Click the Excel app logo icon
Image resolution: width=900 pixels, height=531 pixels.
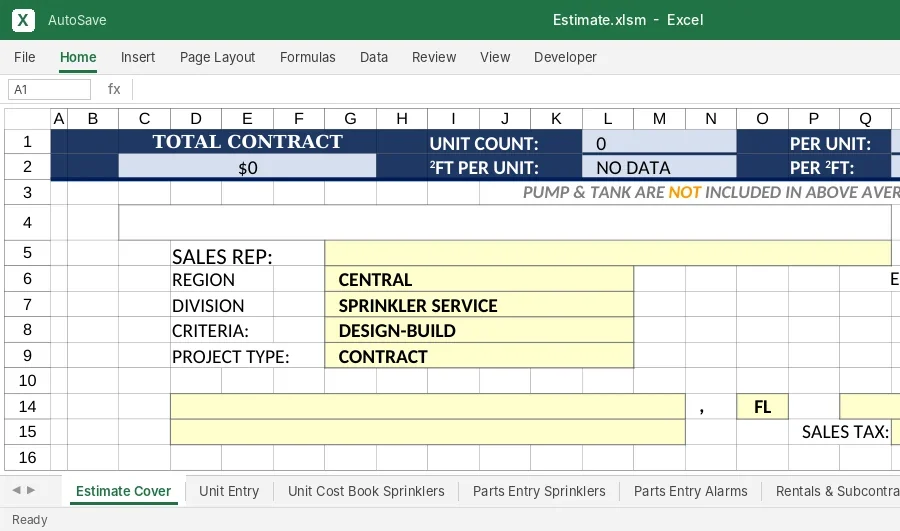pos(23,20)
